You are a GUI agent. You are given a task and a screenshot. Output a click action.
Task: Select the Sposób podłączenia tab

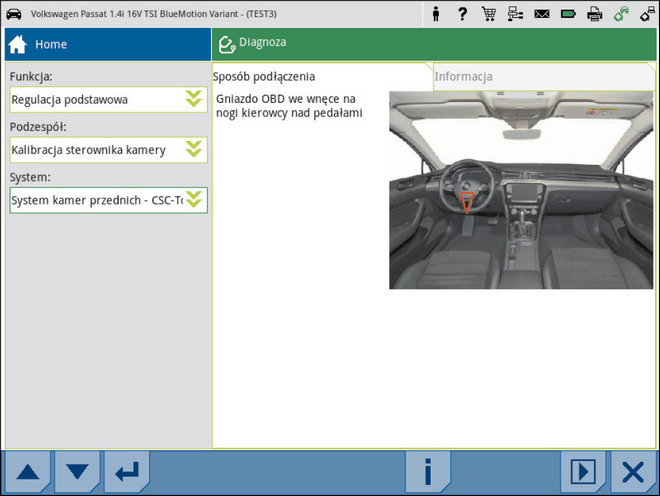click(264, 77)
